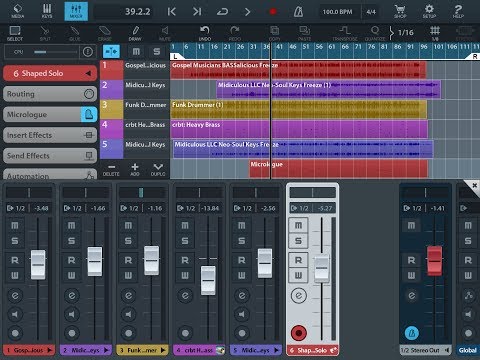Choose the Draw pencil tool
This screenshot has width=480, height=360.
pyautogui.click(x=135, y=33)
